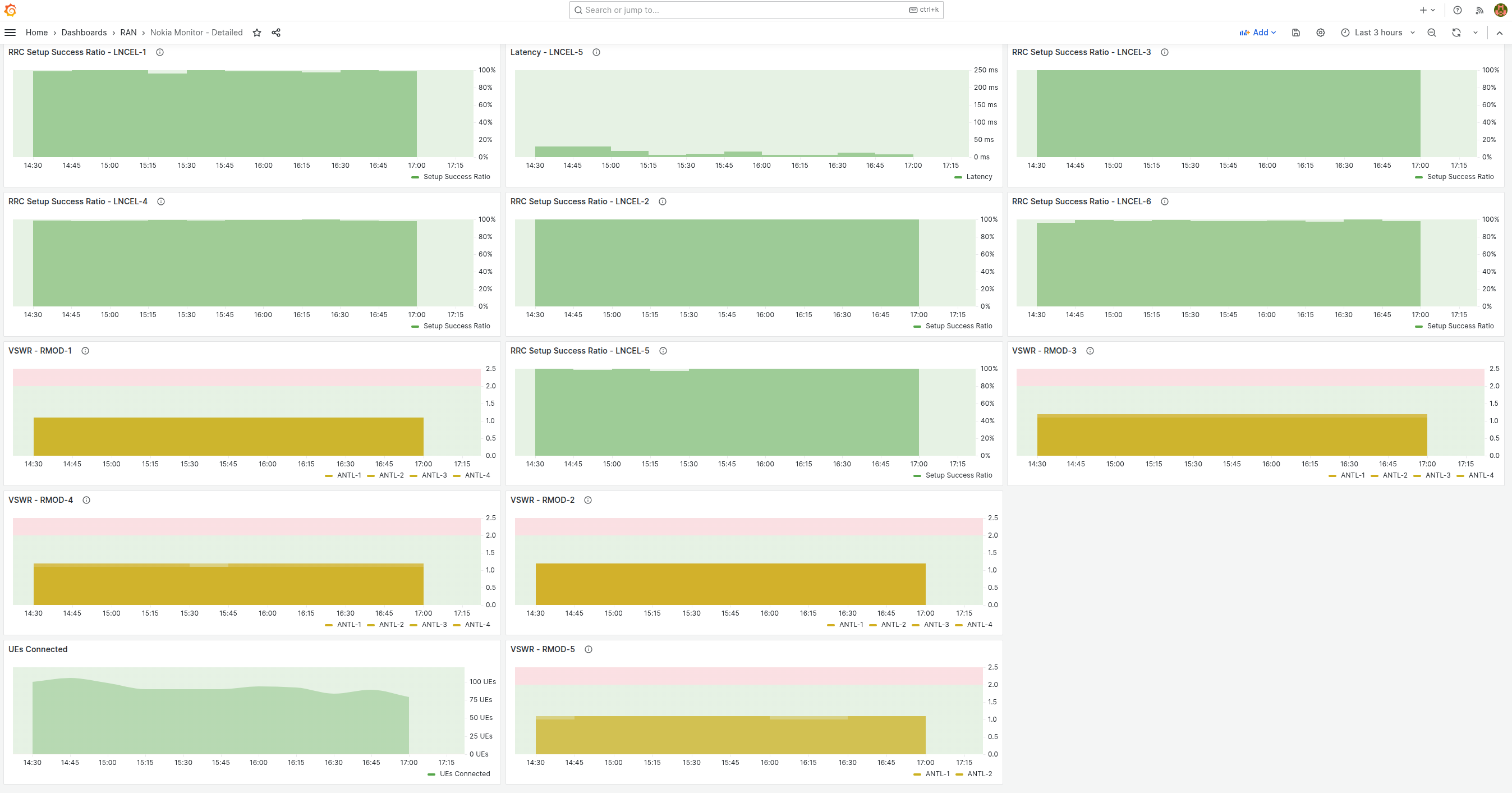The height and width of the screenshot is (793, 1512).
Task: Show info for RRC Setup Success Ratio LNCEL-3
Action: coord(1165,52)
